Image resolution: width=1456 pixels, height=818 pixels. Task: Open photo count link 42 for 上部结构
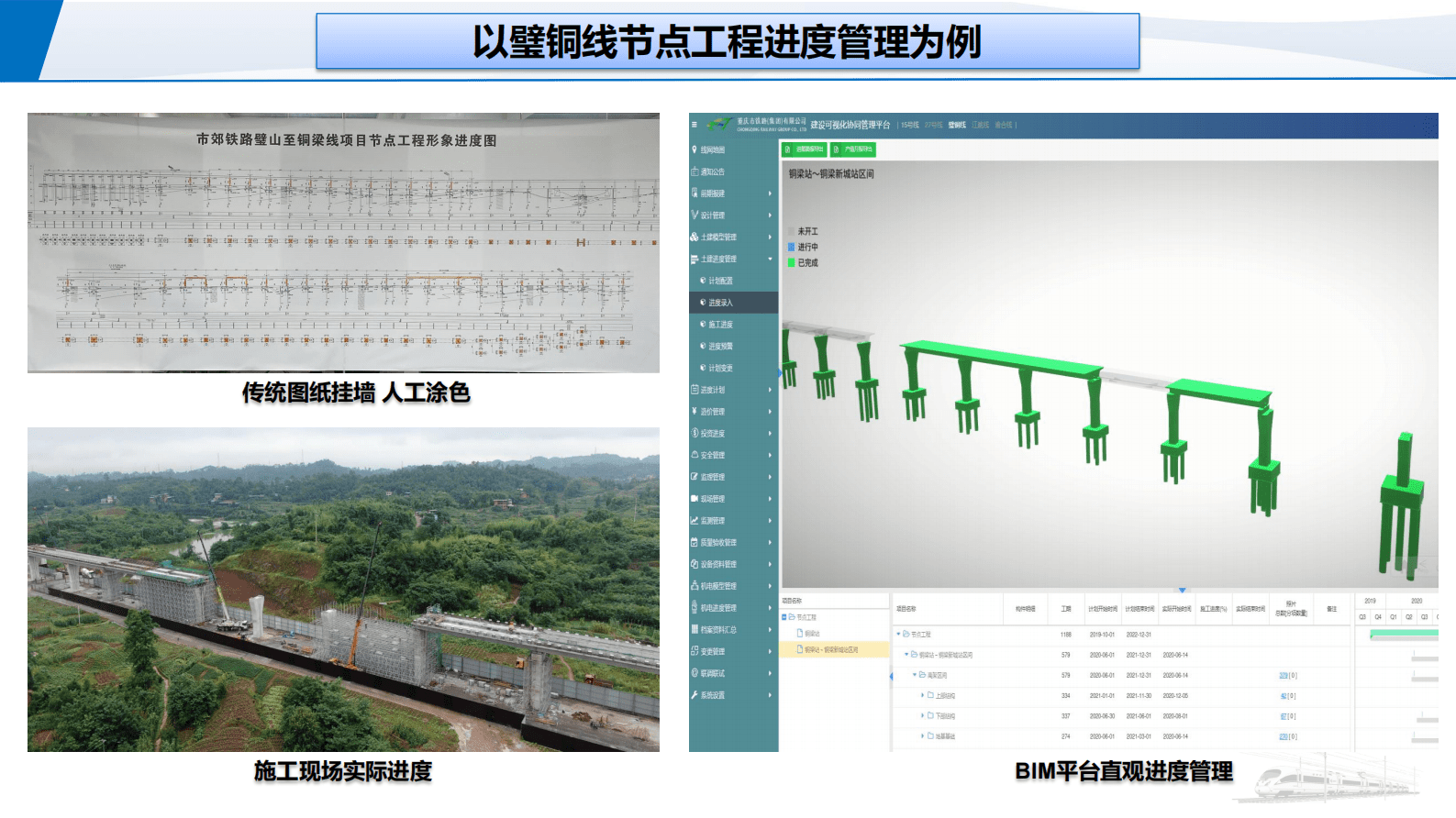click(x=1284, y=696)
